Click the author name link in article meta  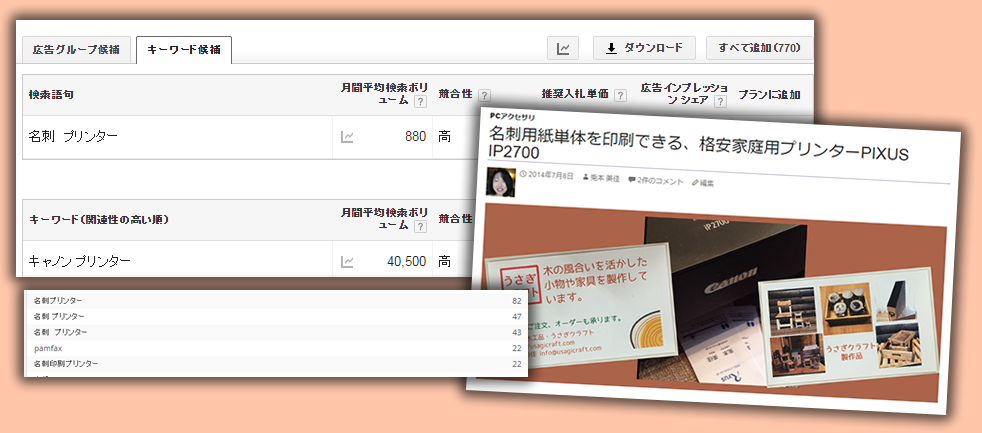tap(606, 178)
